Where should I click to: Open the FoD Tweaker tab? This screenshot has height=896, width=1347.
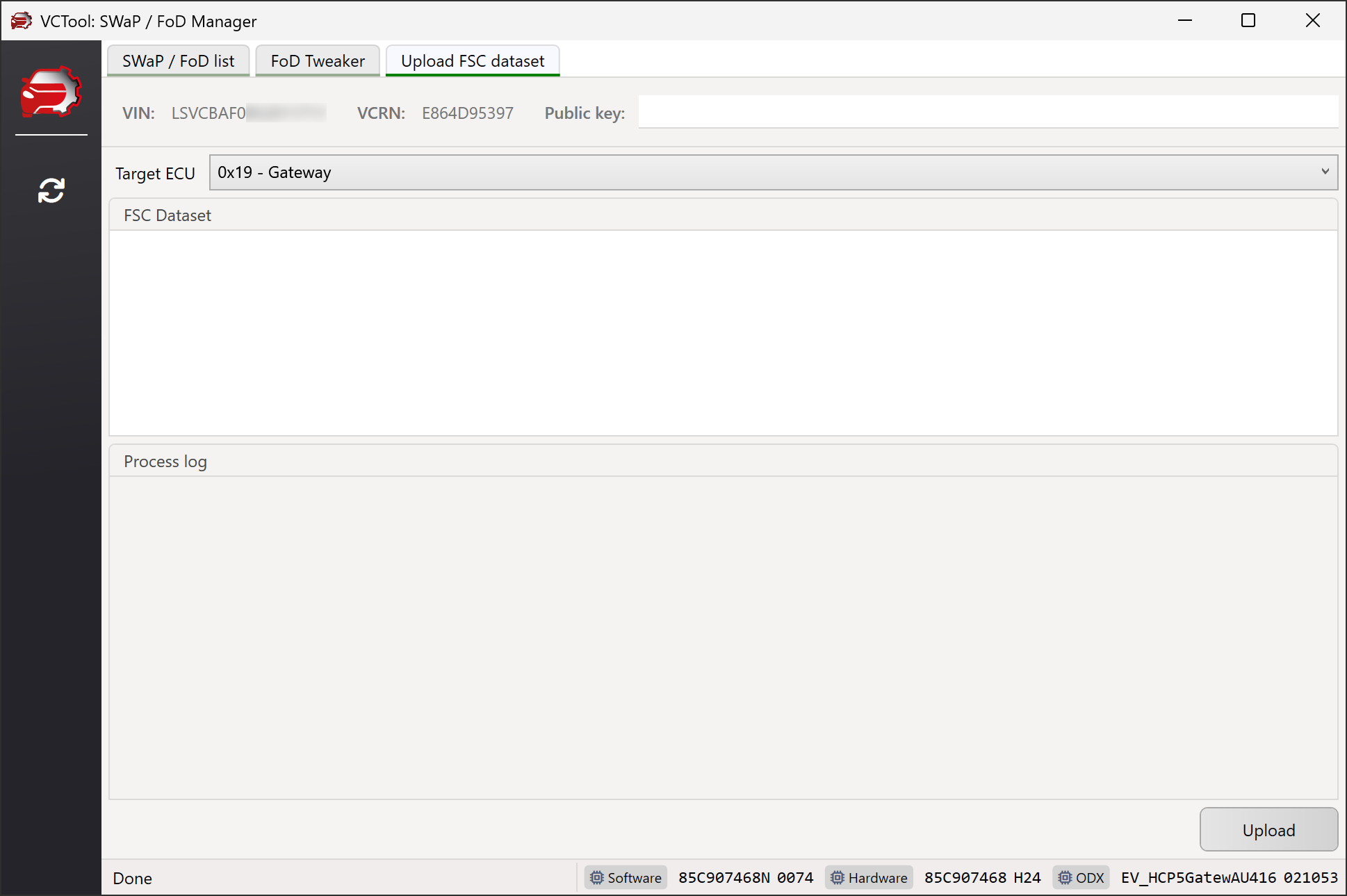click(318, 61)
